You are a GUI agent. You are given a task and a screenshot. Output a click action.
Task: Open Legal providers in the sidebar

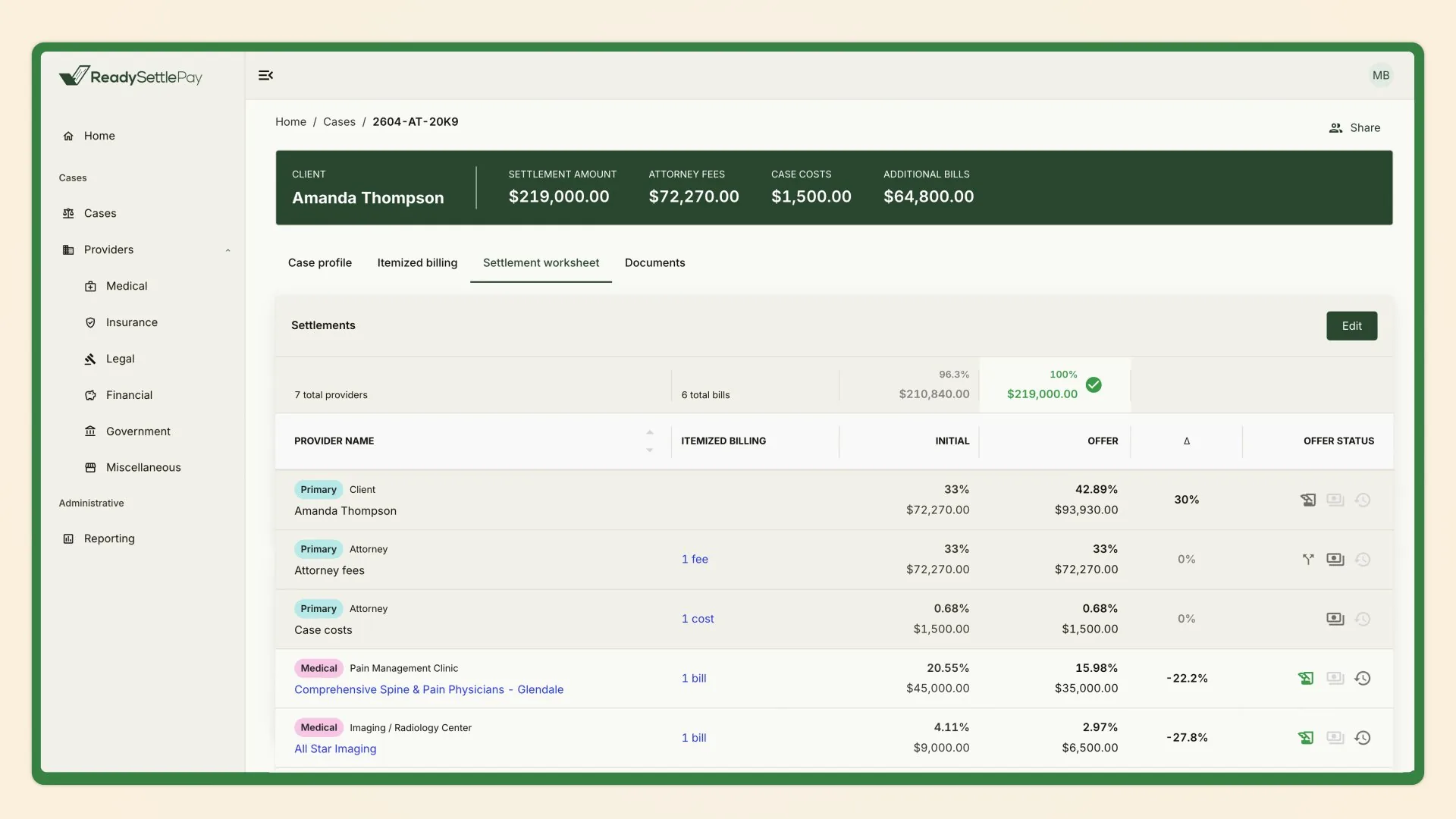pos(121,359)
